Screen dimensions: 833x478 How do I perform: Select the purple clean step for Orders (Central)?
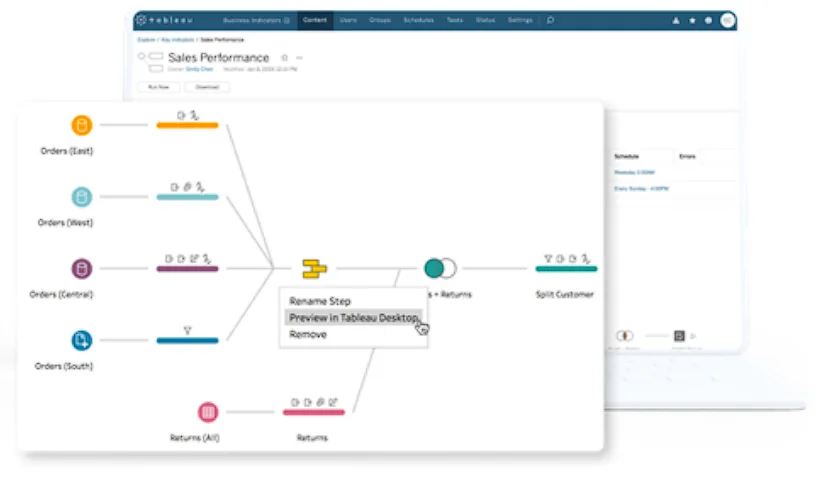[188, 269]
